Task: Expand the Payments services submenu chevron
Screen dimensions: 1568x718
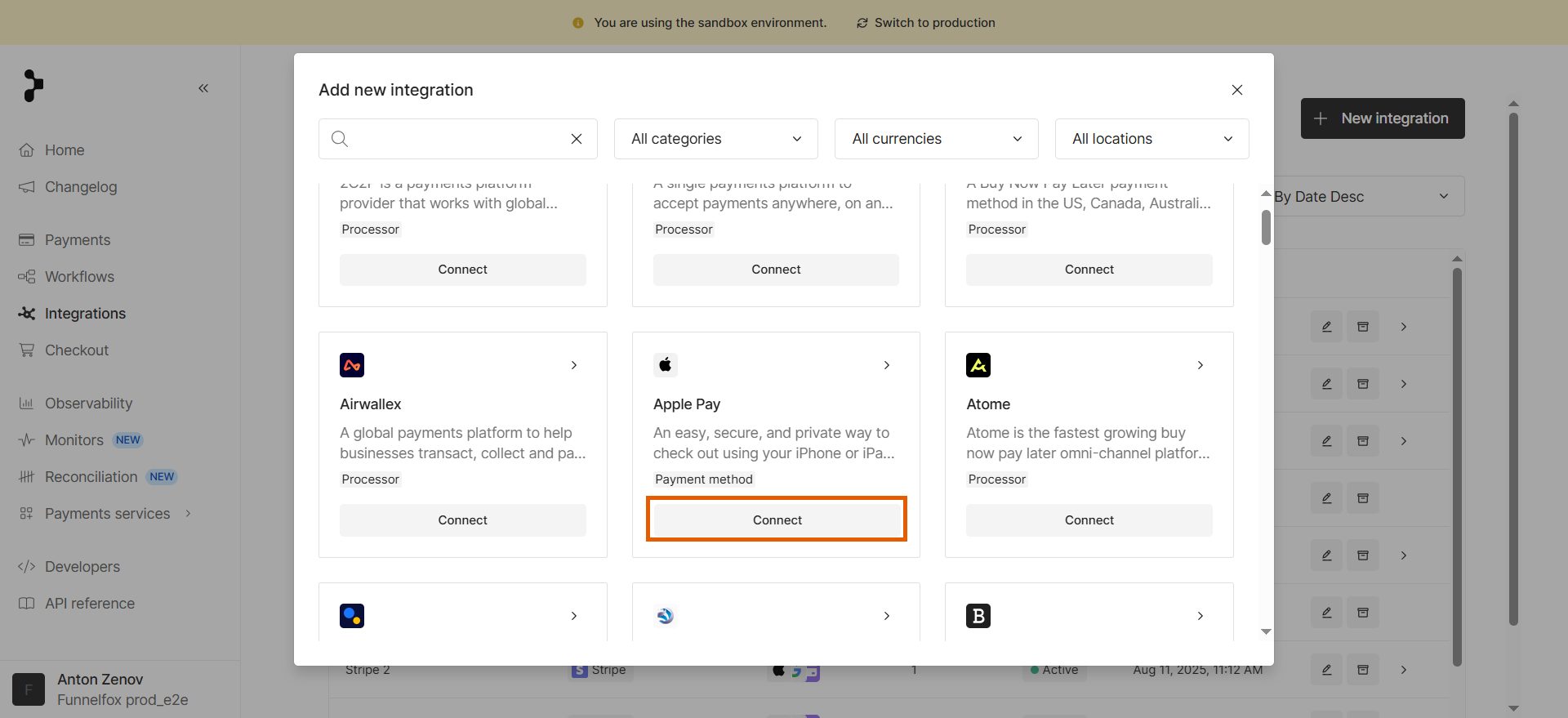Action: (189, 514)
